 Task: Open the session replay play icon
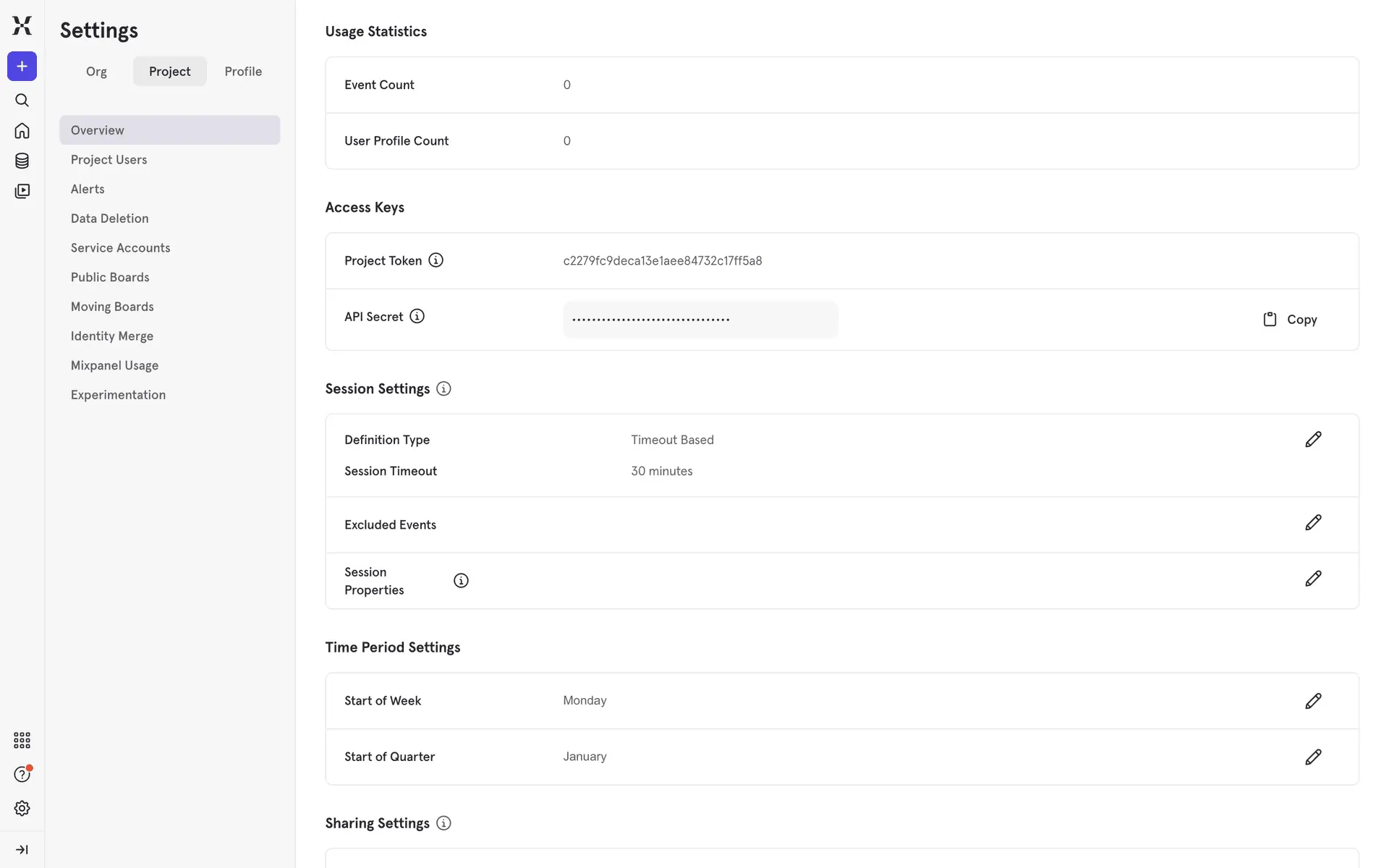[x=22, y=191]
